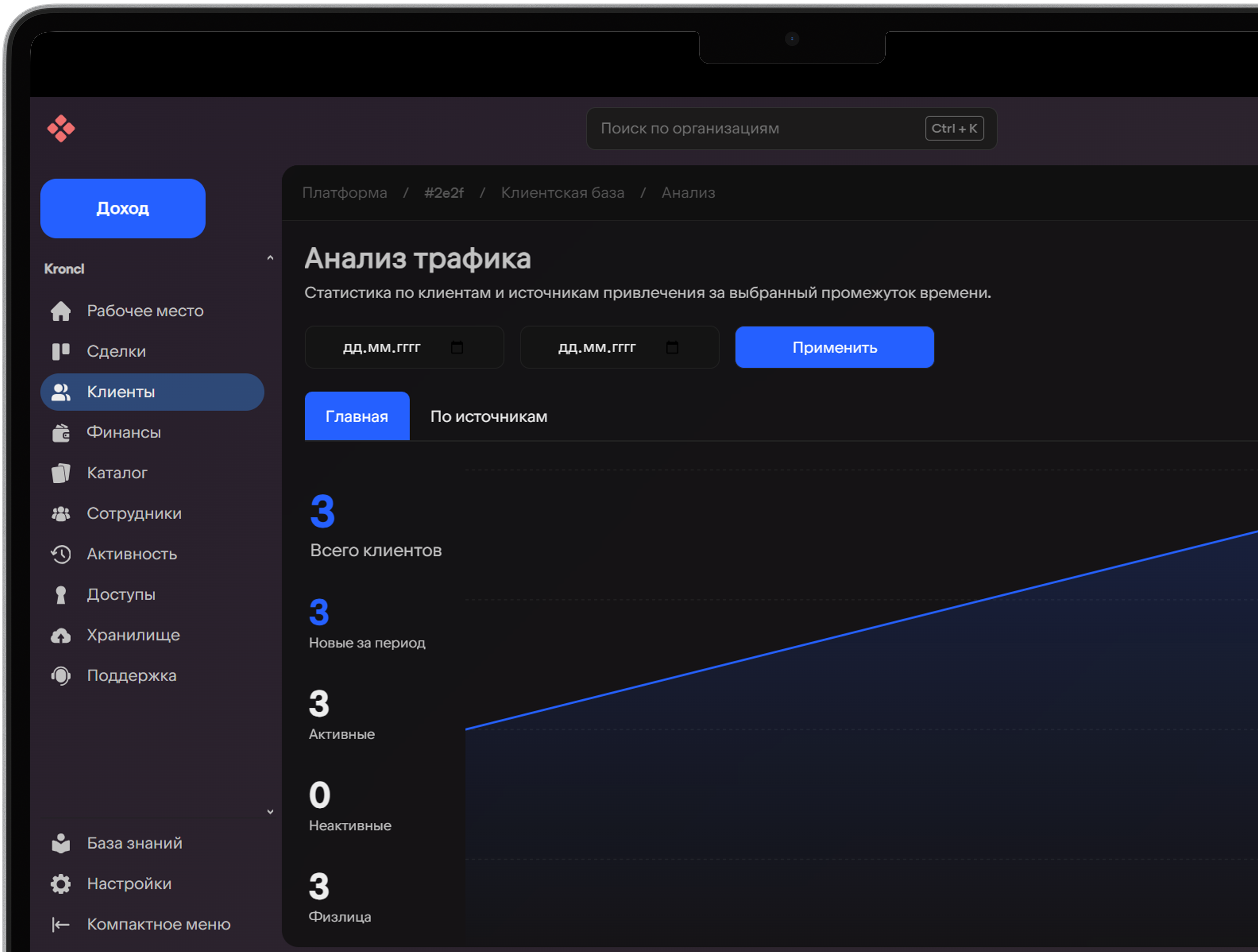This screenshot has width=1258, height=952.
Task: Click the Сделки board icon
Action: pos(61,352)
